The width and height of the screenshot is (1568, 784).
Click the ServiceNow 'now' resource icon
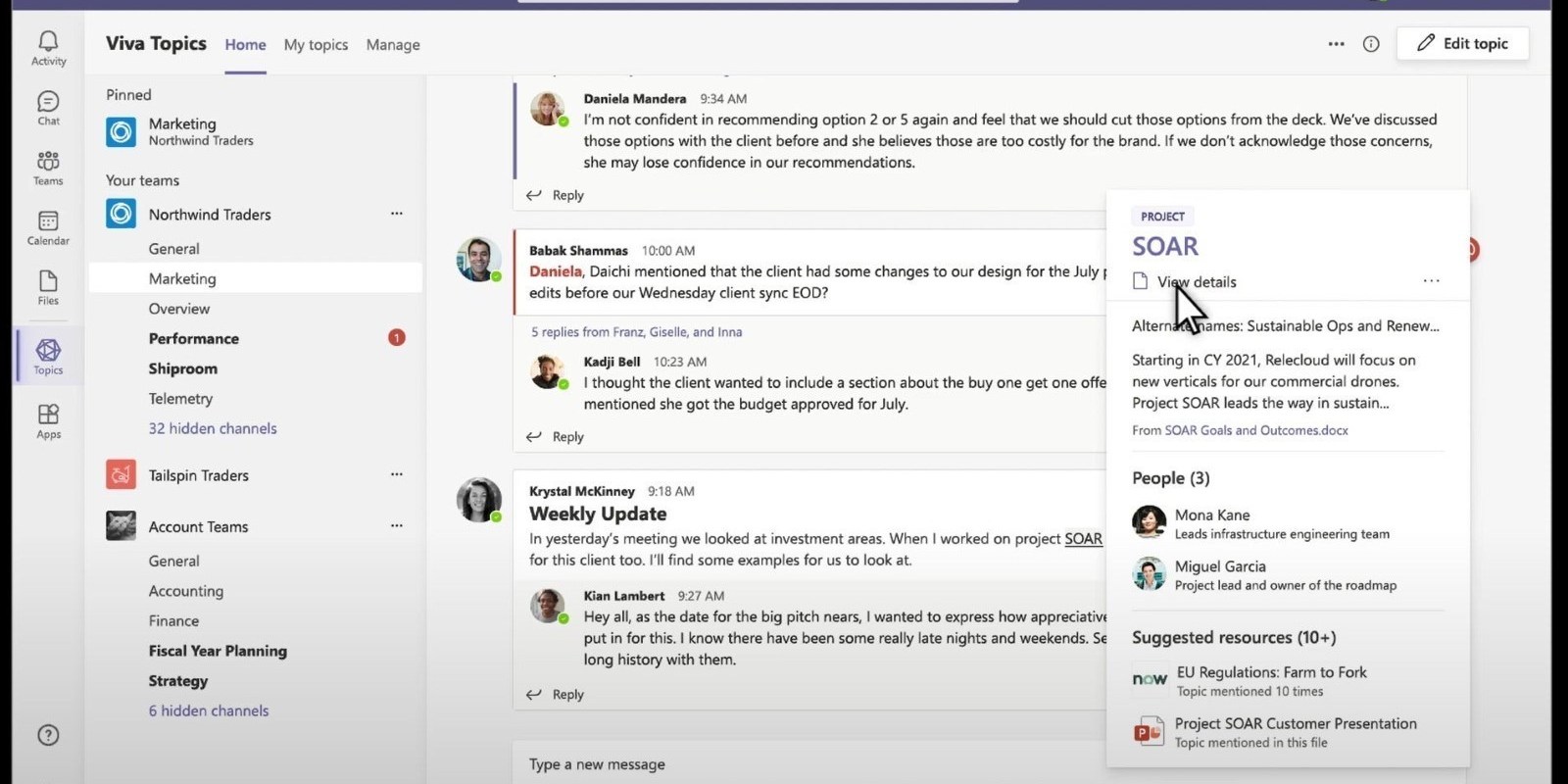click(x=1150, y=679)
